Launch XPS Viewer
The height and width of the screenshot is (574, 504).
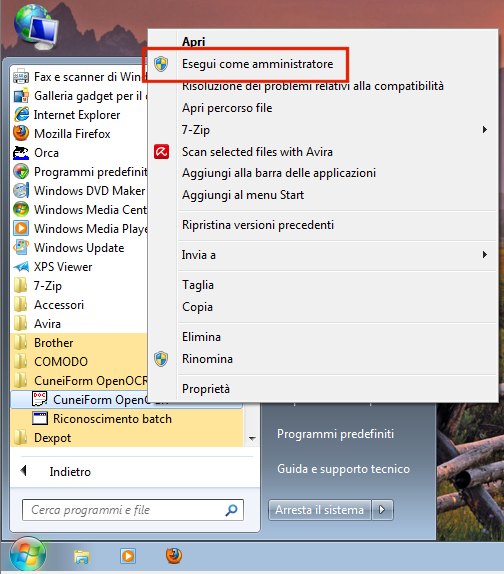tap(53, 267)
